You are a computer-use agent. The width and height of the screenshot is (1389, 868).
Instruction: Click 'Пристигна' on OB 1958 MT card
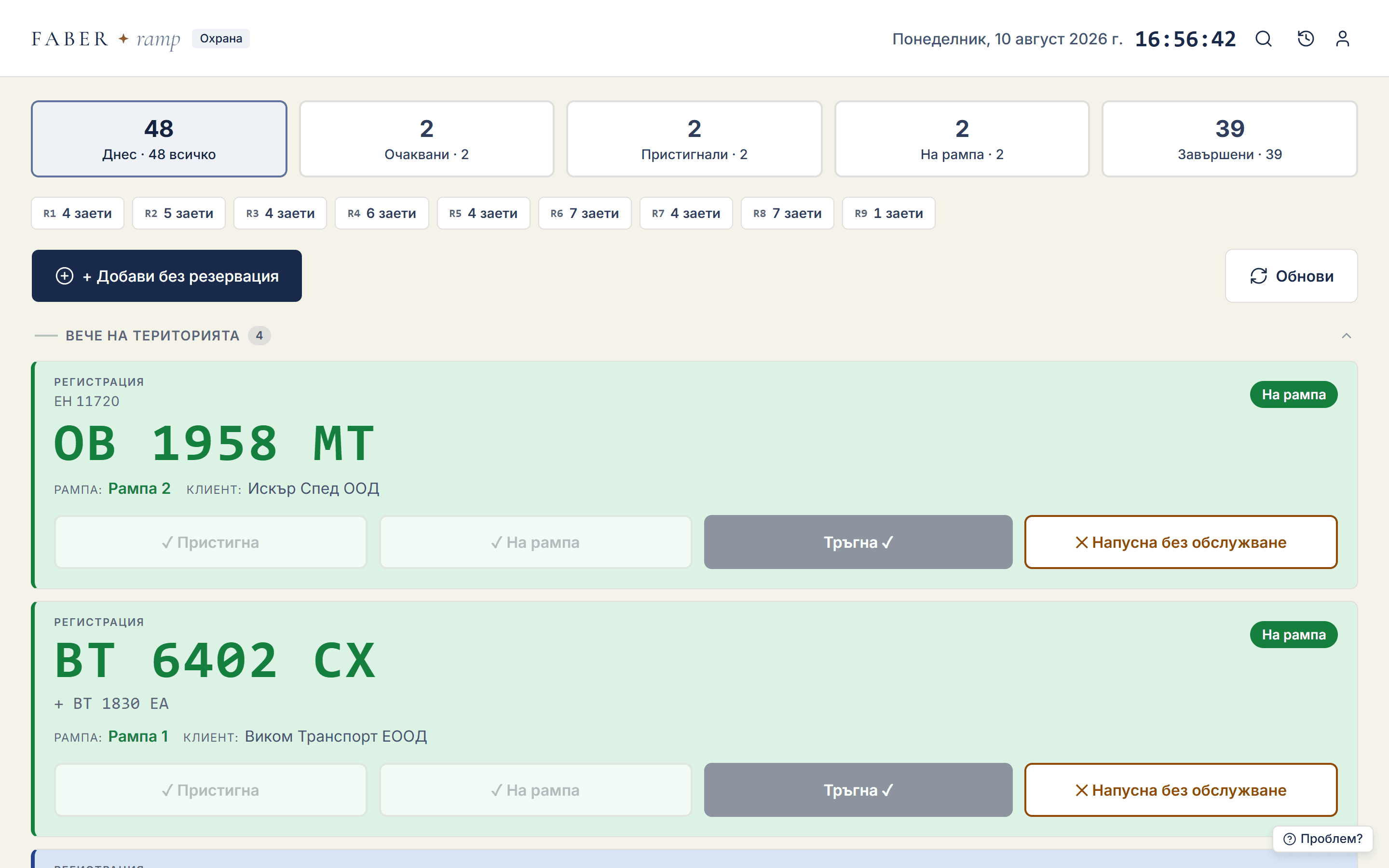click(x=211, y=542)
